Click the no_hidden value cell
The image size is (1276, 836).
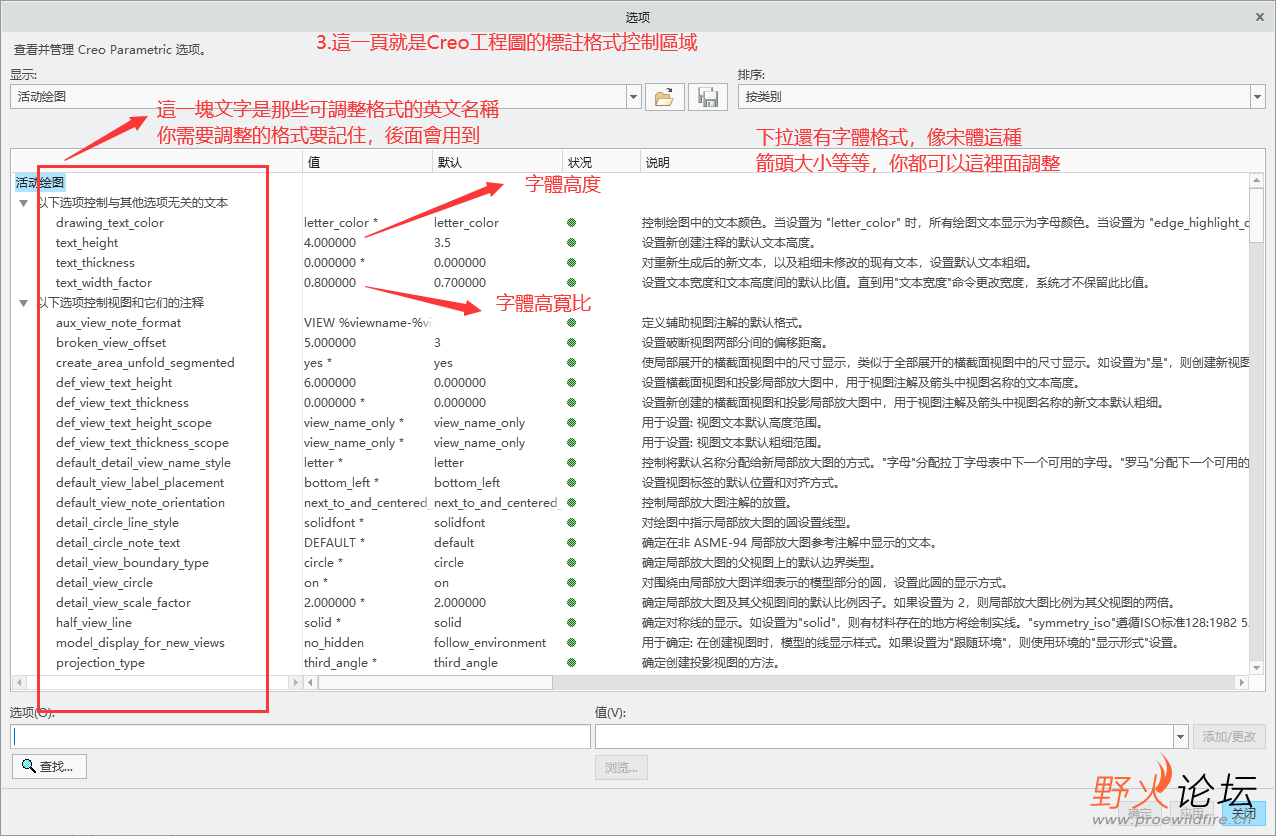(334, 643)
